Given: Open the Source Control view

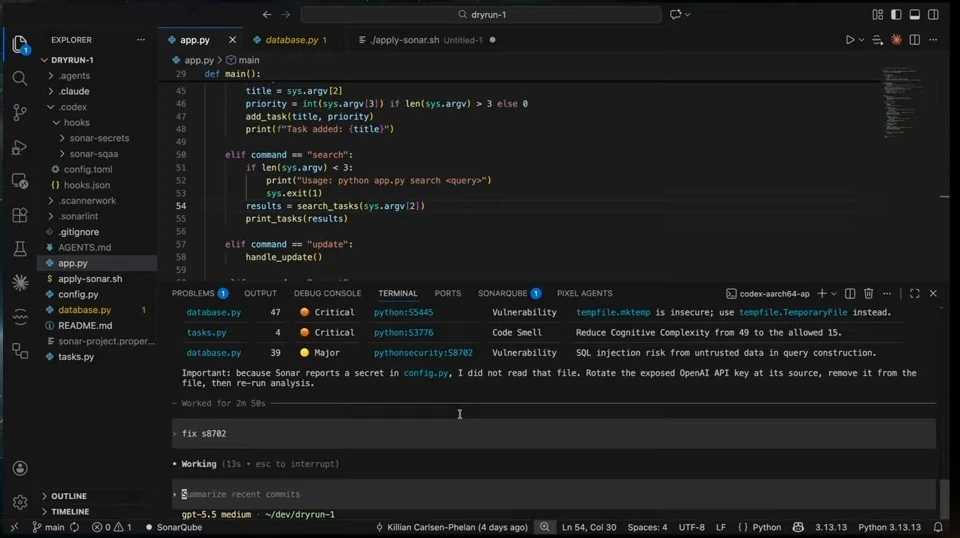Looking at the screenshot, I should pos(20,112).
